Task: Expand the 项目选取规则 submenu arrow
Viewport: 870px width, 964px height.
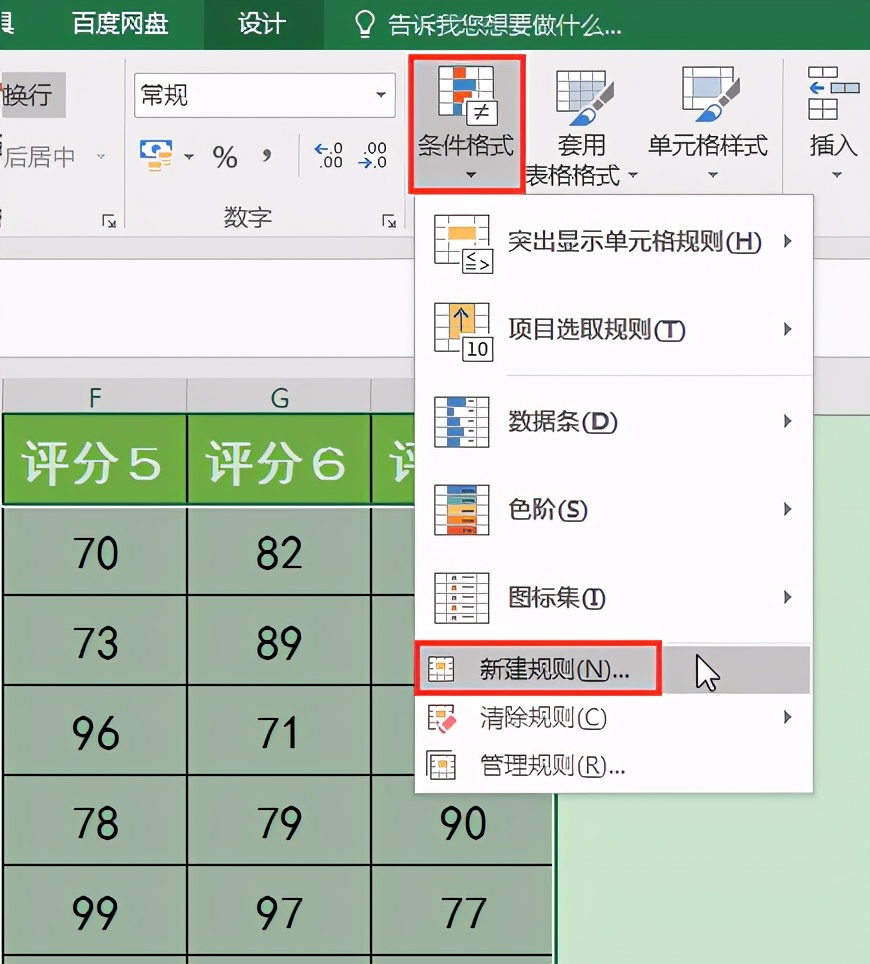Action: click(x=788, y=330)
